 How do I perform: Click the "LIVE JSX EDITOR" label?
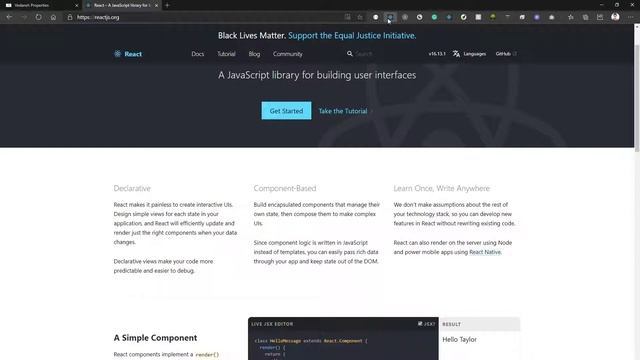click(x=272, y=324)
